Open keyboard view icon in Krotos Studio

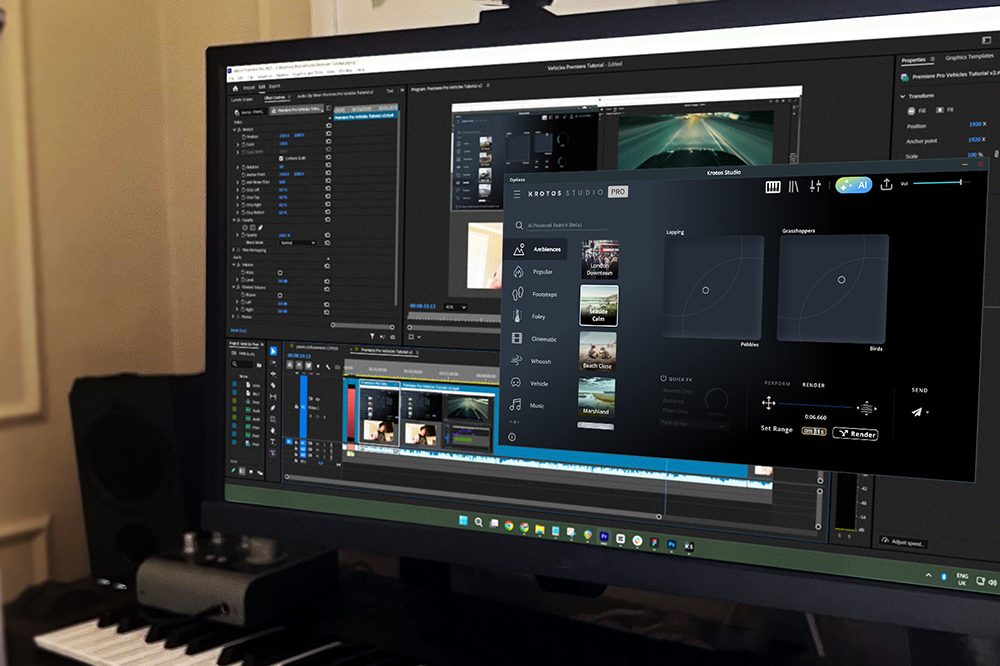tap(772, 187)
